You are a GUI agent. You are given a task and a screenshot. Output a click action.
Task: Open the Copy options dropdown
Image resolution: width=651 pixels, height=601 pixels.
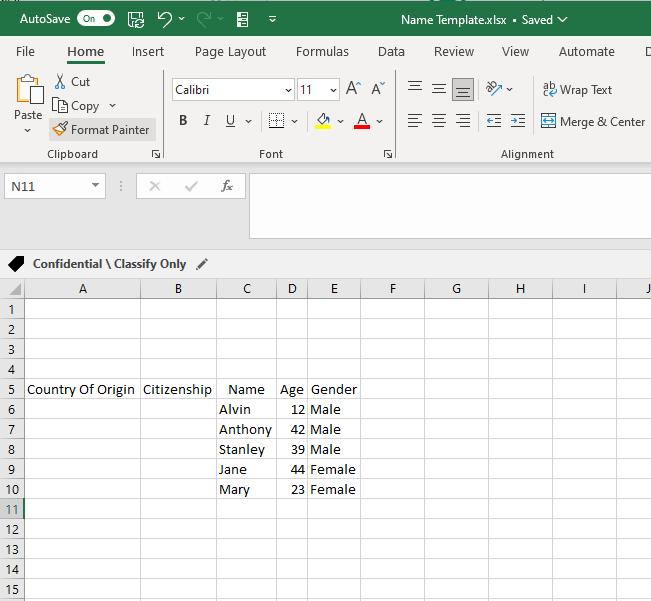113,105
